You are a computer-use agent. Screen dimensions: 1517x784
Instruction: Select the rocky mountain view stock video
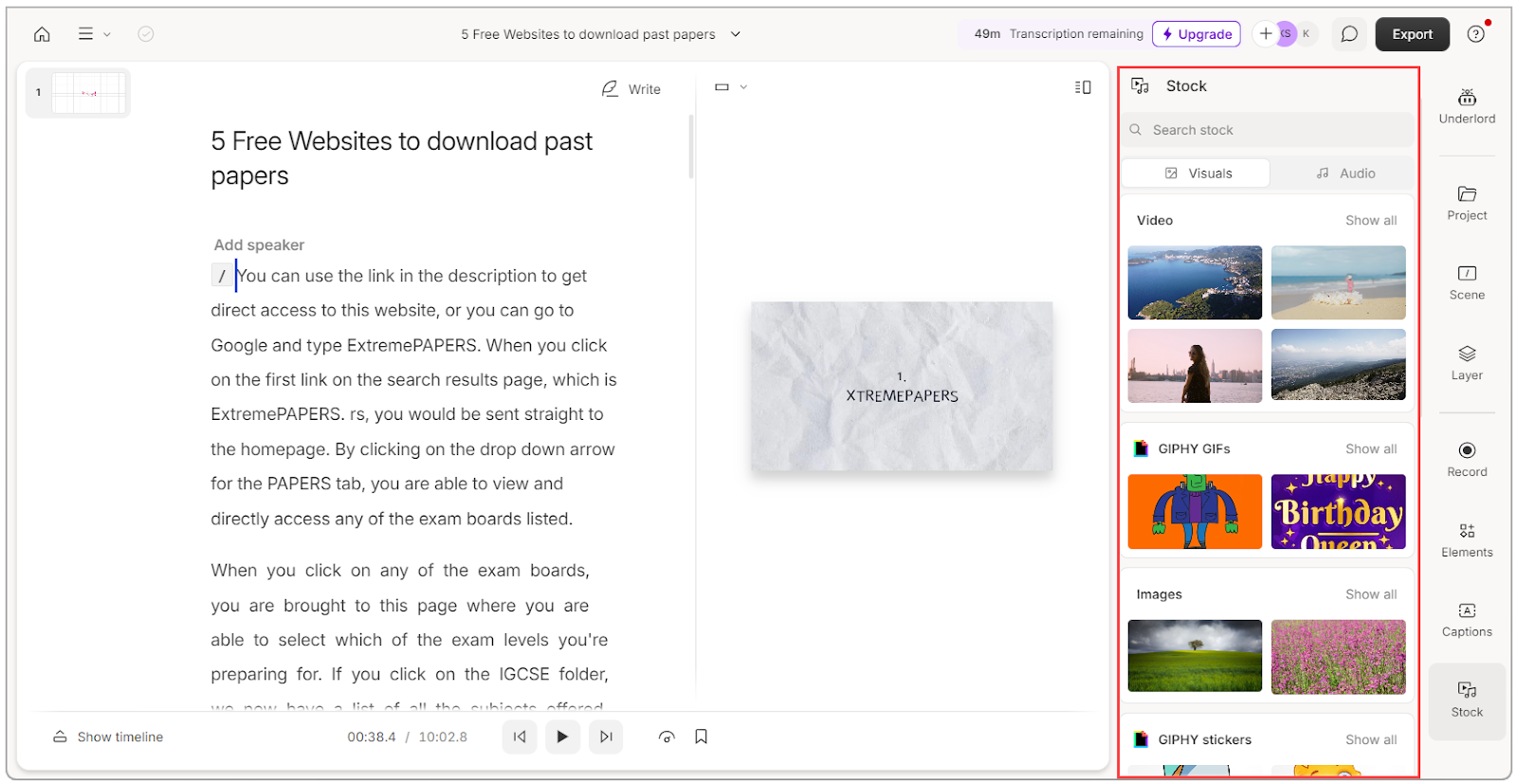point(1338,365)
